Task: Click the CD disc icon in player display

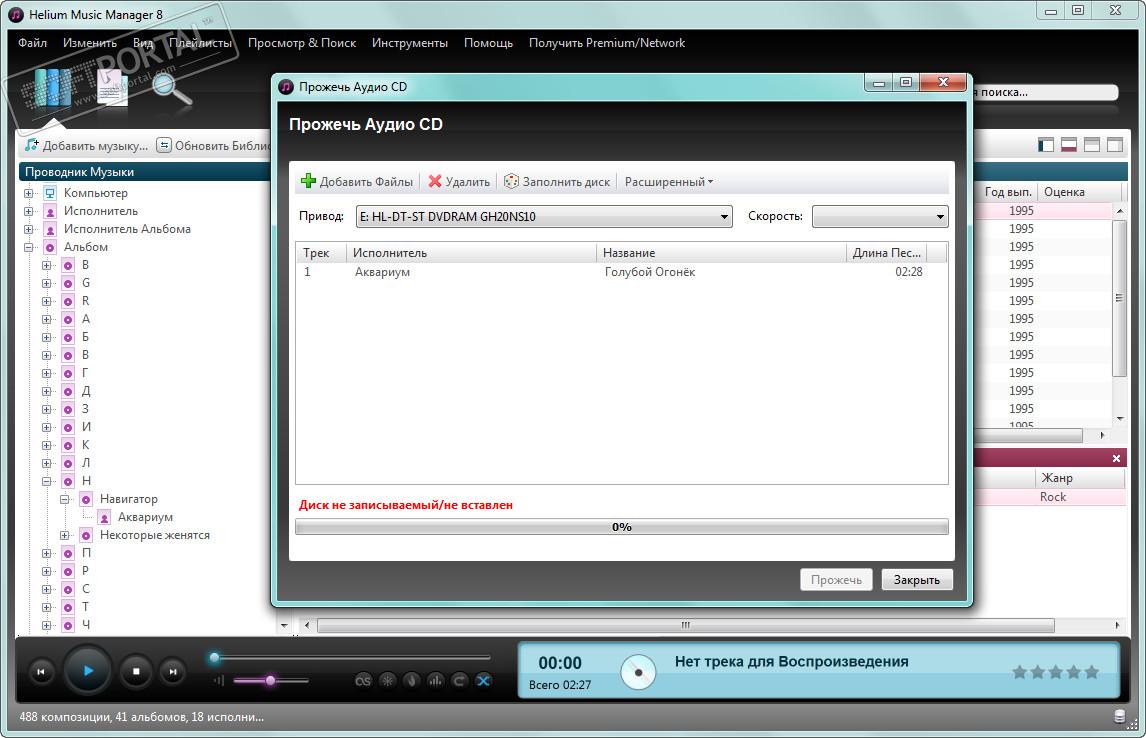Action: click(x=638, y=672)
